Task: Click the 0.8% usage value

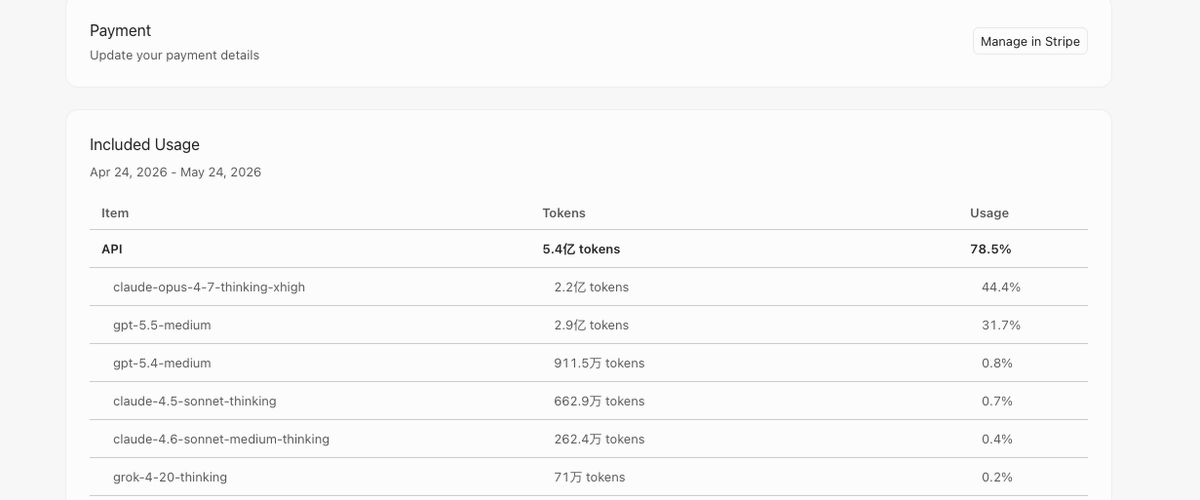Action: (x=997, y=363)
